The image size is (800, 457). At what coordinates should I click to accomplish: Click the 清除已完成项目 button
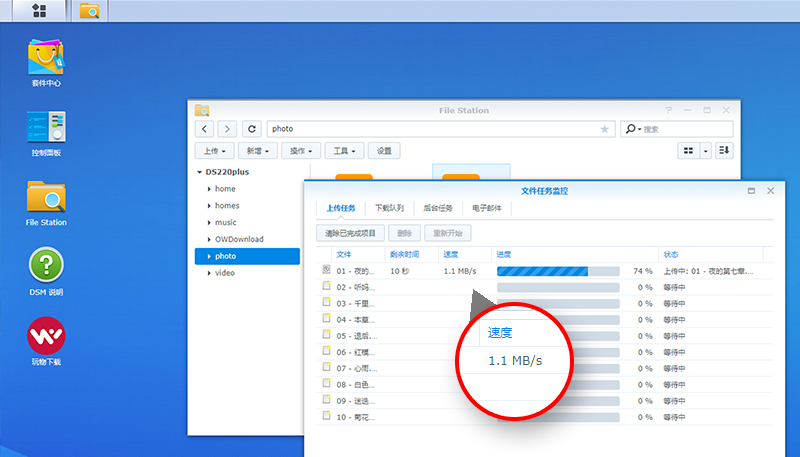(x=351, y=233)
